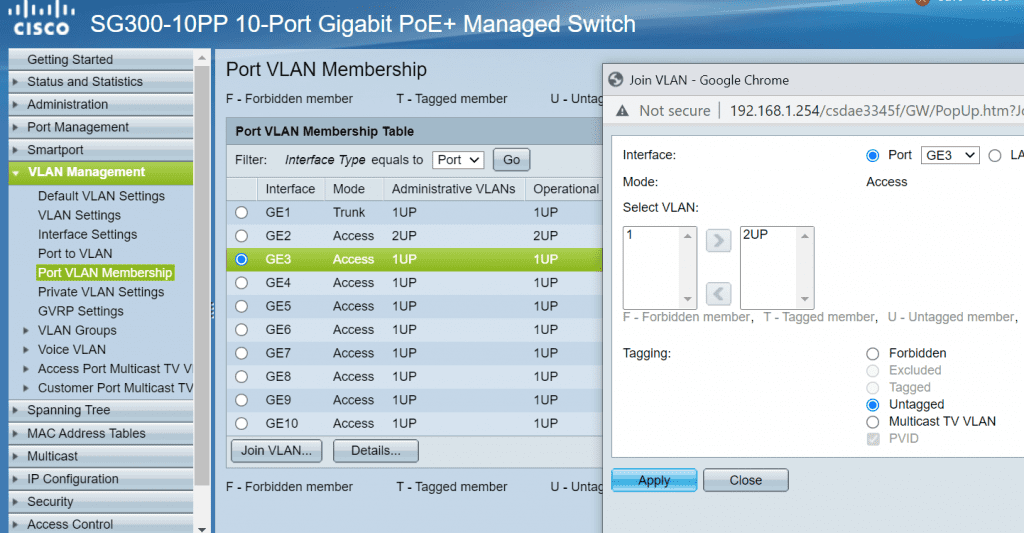The height and width of the screenshot is (533, 1024).
Task: Click the popup address bar URL
Action: point(876,111)
